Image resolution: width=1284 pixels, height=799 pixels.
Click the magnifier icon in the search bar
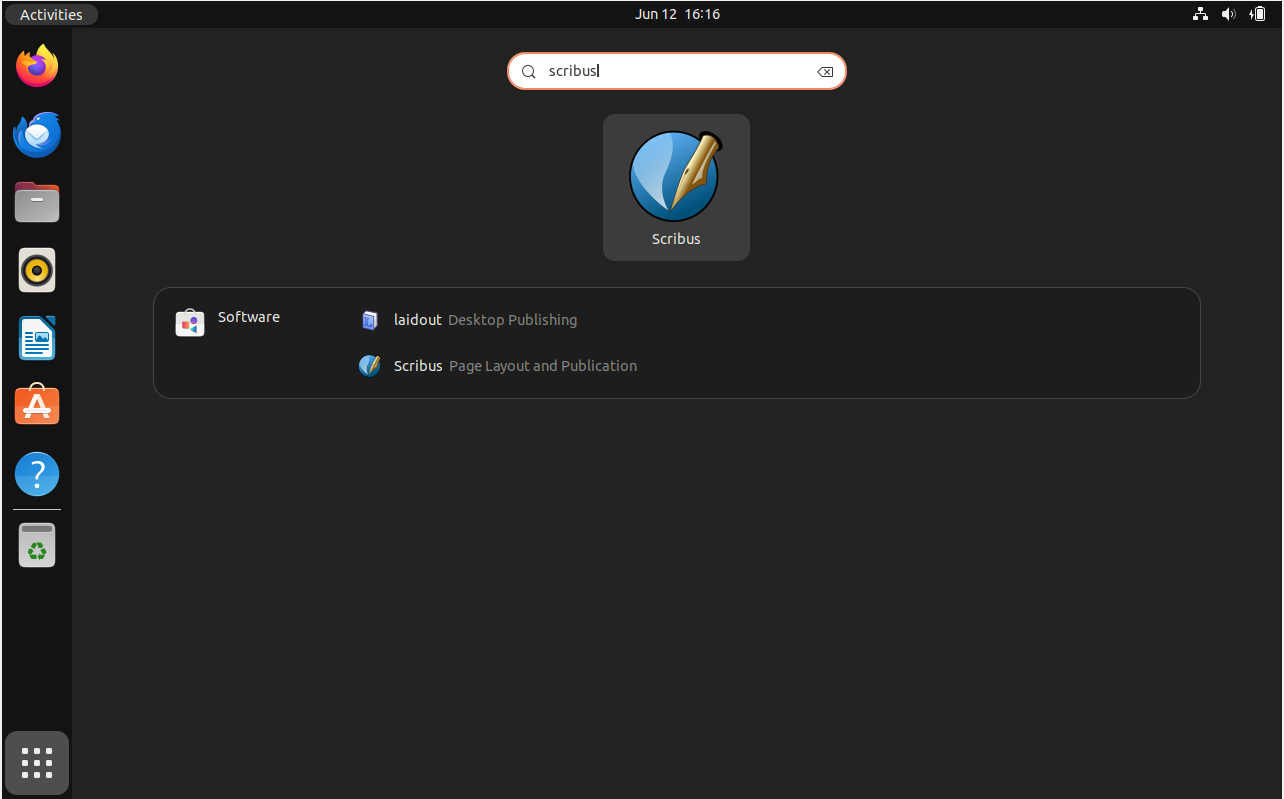click(x=529, y=72)
